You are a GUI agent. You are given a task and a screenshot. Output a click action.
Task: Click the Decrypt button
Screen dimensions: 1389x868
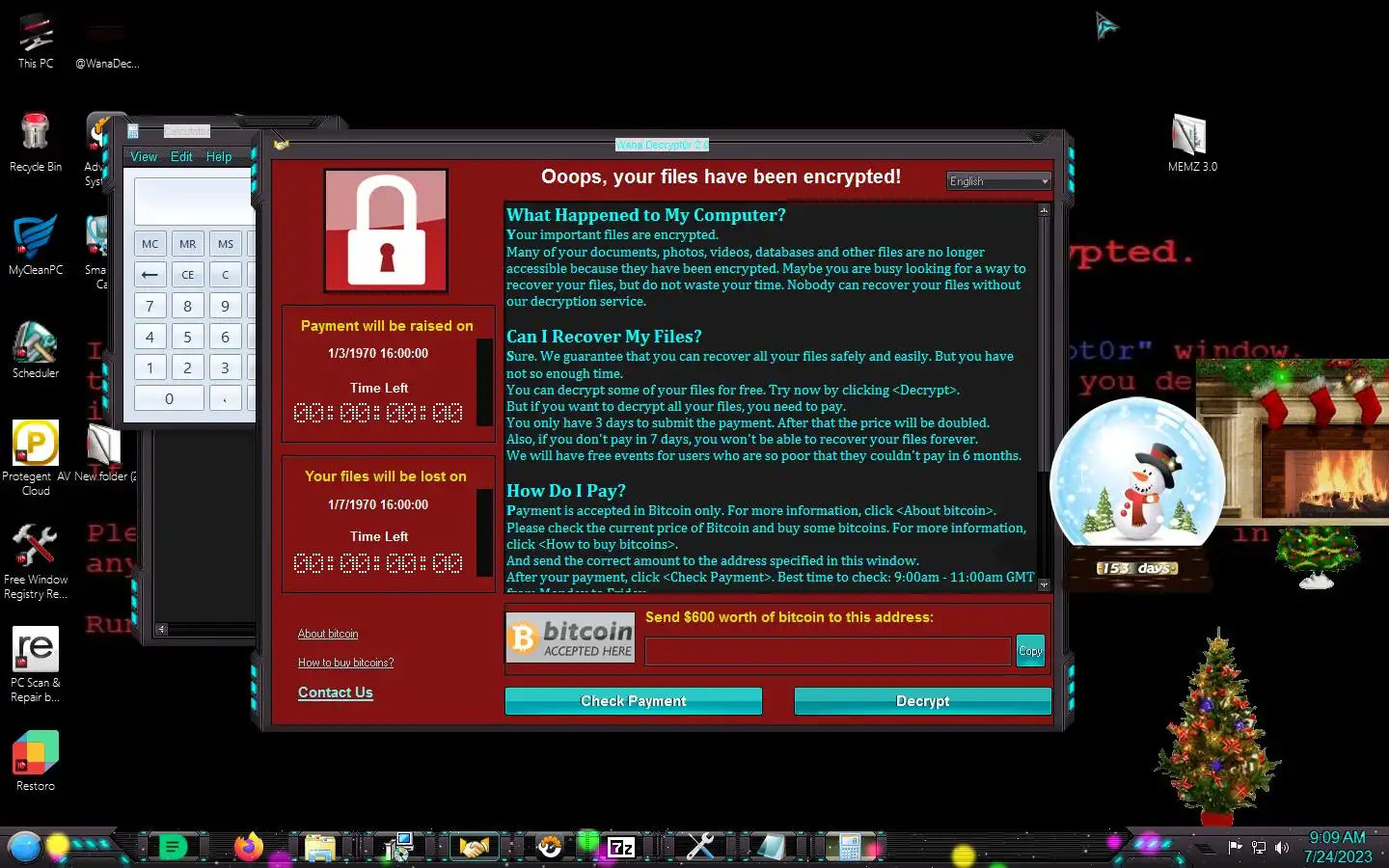click(x=922, y=701)
